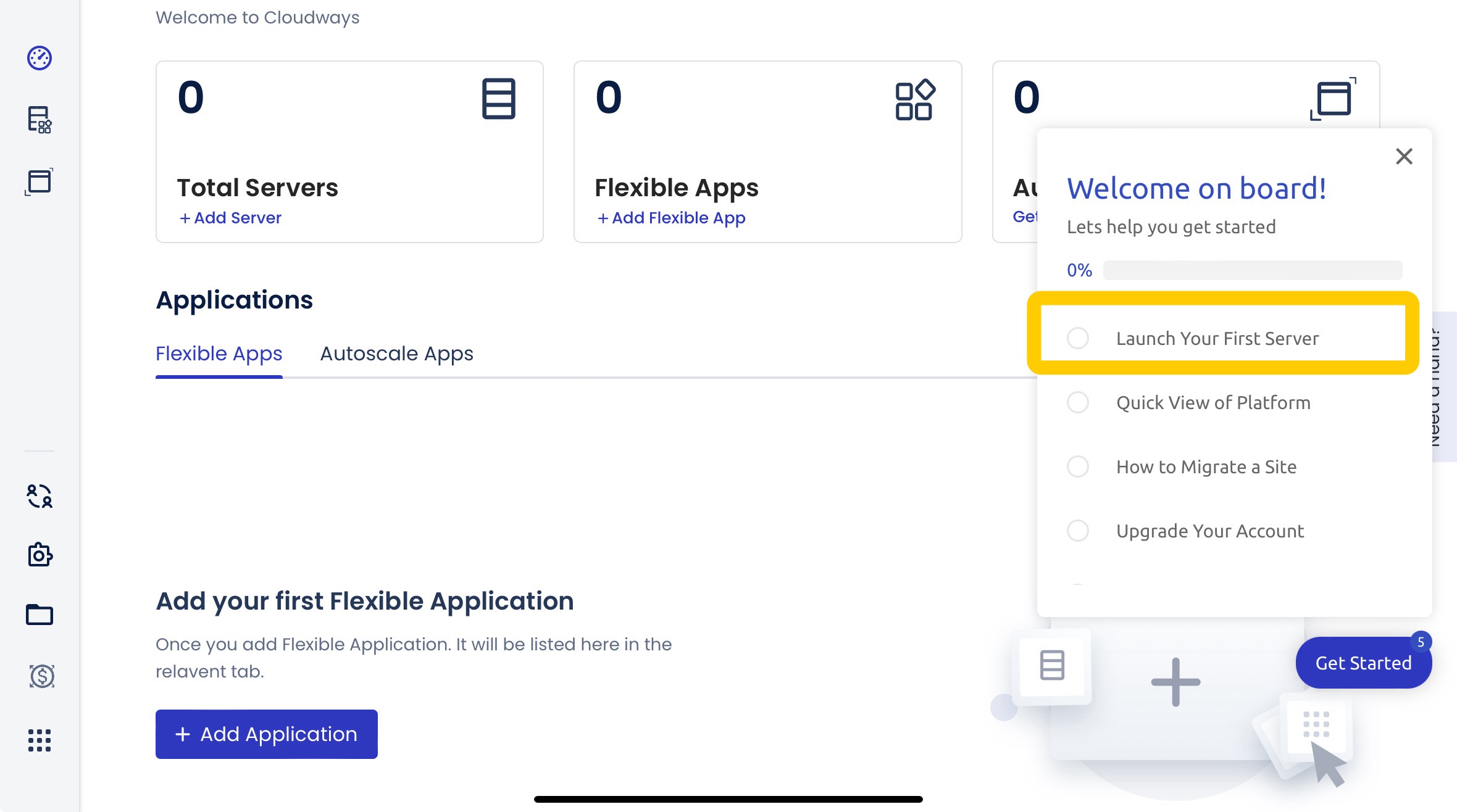Open the Need a hand side tab

[1445, 387]
